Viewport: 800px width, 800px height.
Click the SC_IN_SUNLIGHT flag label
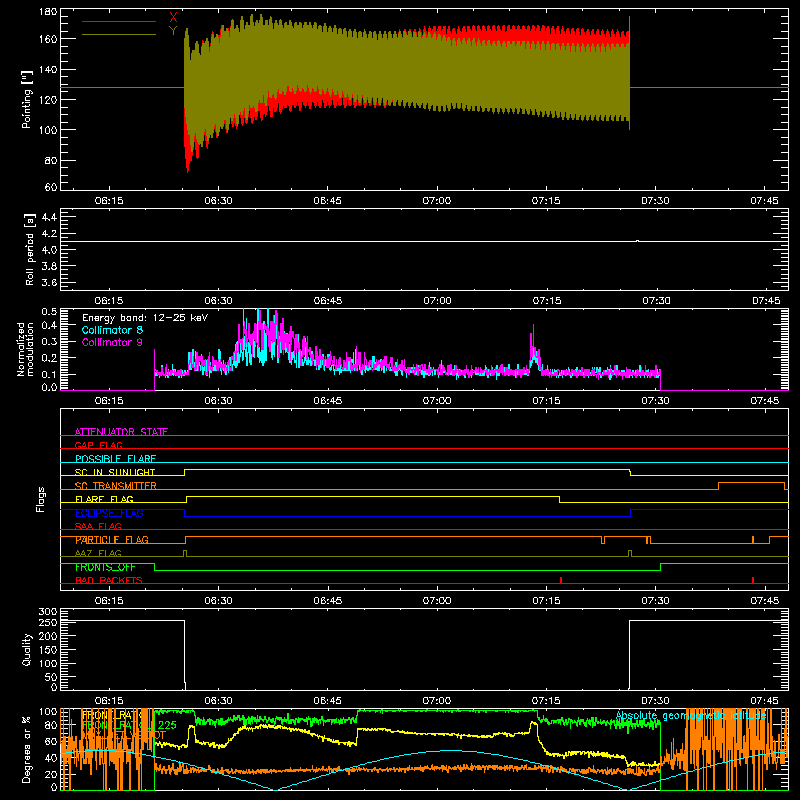click(x=115, y=472)
